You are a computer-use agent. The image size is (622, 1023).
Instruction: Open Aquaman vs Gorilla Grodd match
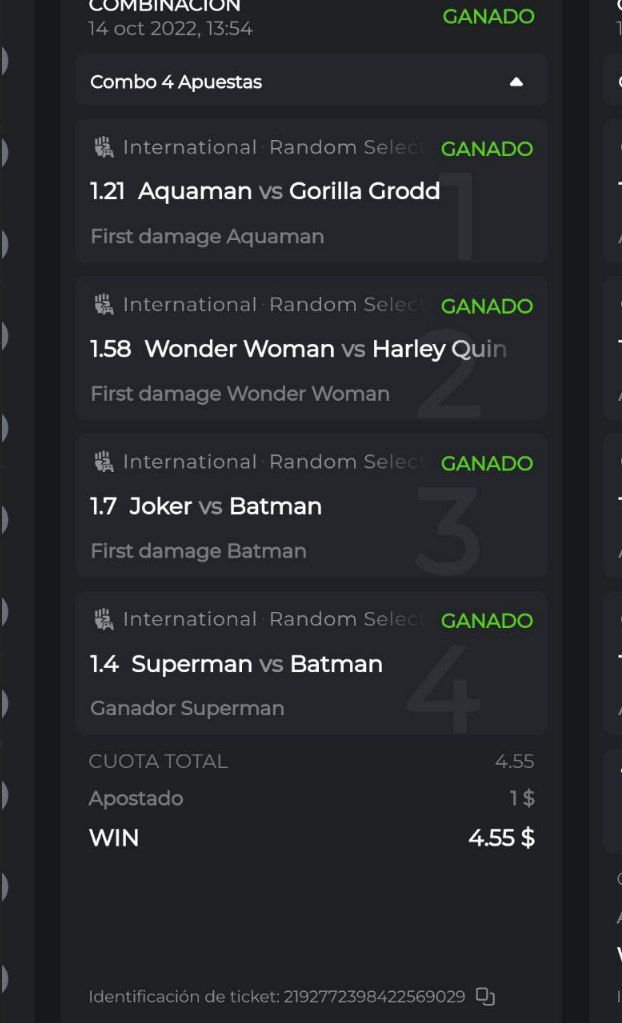pyautogui.click(x=288, y=191)
